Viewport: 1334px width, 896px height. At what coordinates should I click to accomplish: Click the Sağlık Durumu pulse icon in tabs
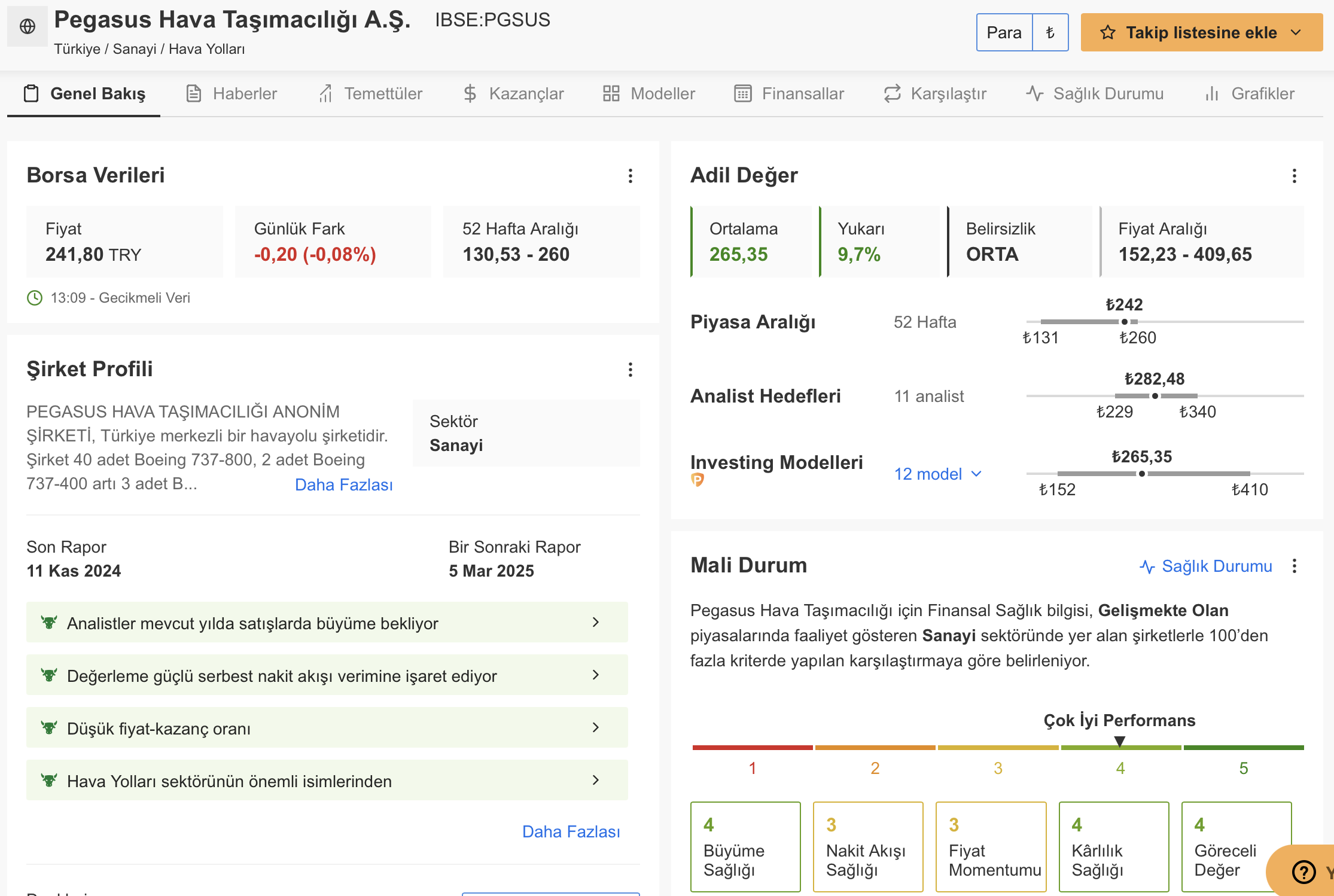[1034, 93]
